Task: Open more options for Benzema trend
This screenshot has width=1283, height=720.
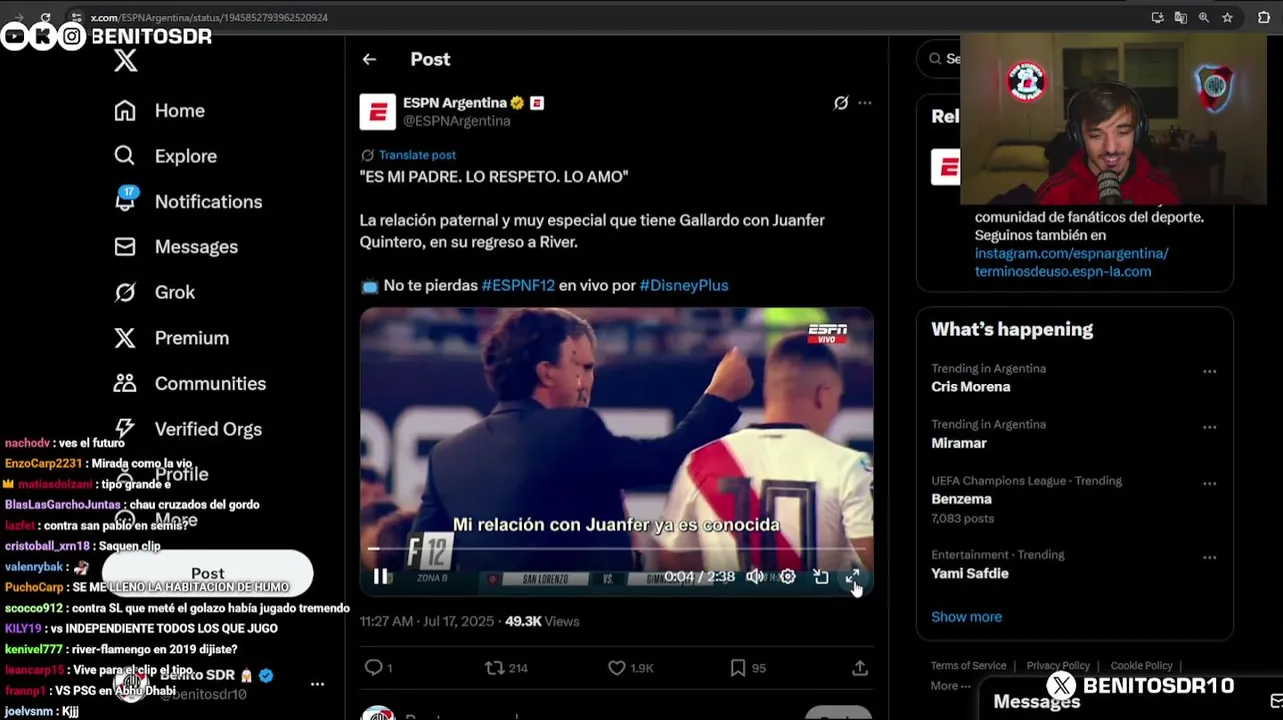Action: pyautogui.click(x=1209, y=483)
